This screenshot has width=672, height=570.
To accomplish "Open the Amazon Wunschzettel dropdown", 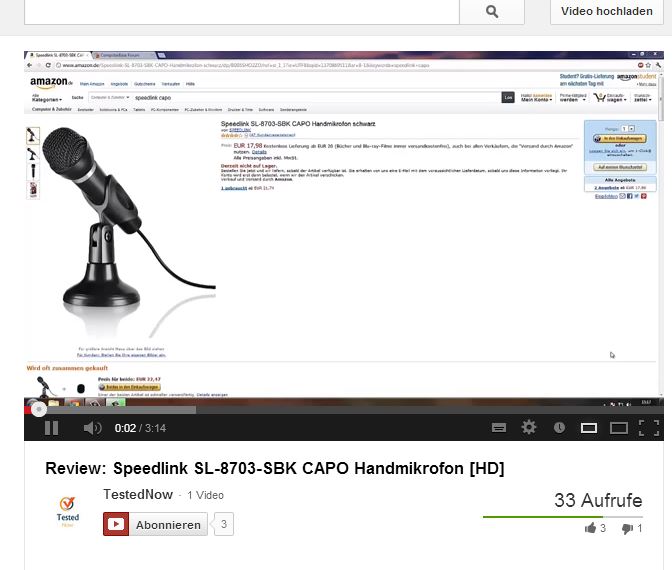I will pos(643,98).
